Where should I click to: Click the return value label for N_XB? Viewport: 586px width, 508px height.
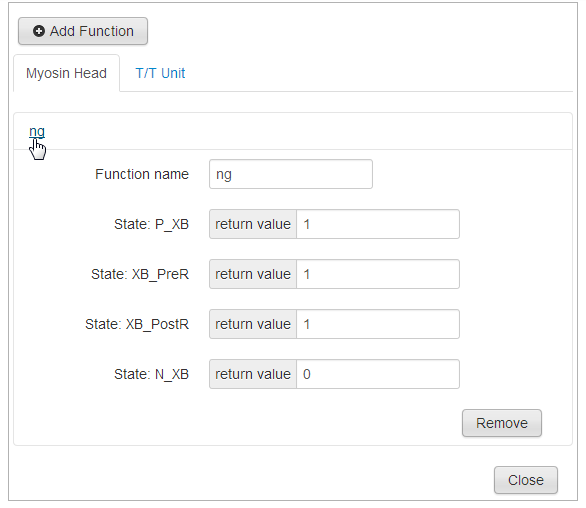tap(253, 374)
